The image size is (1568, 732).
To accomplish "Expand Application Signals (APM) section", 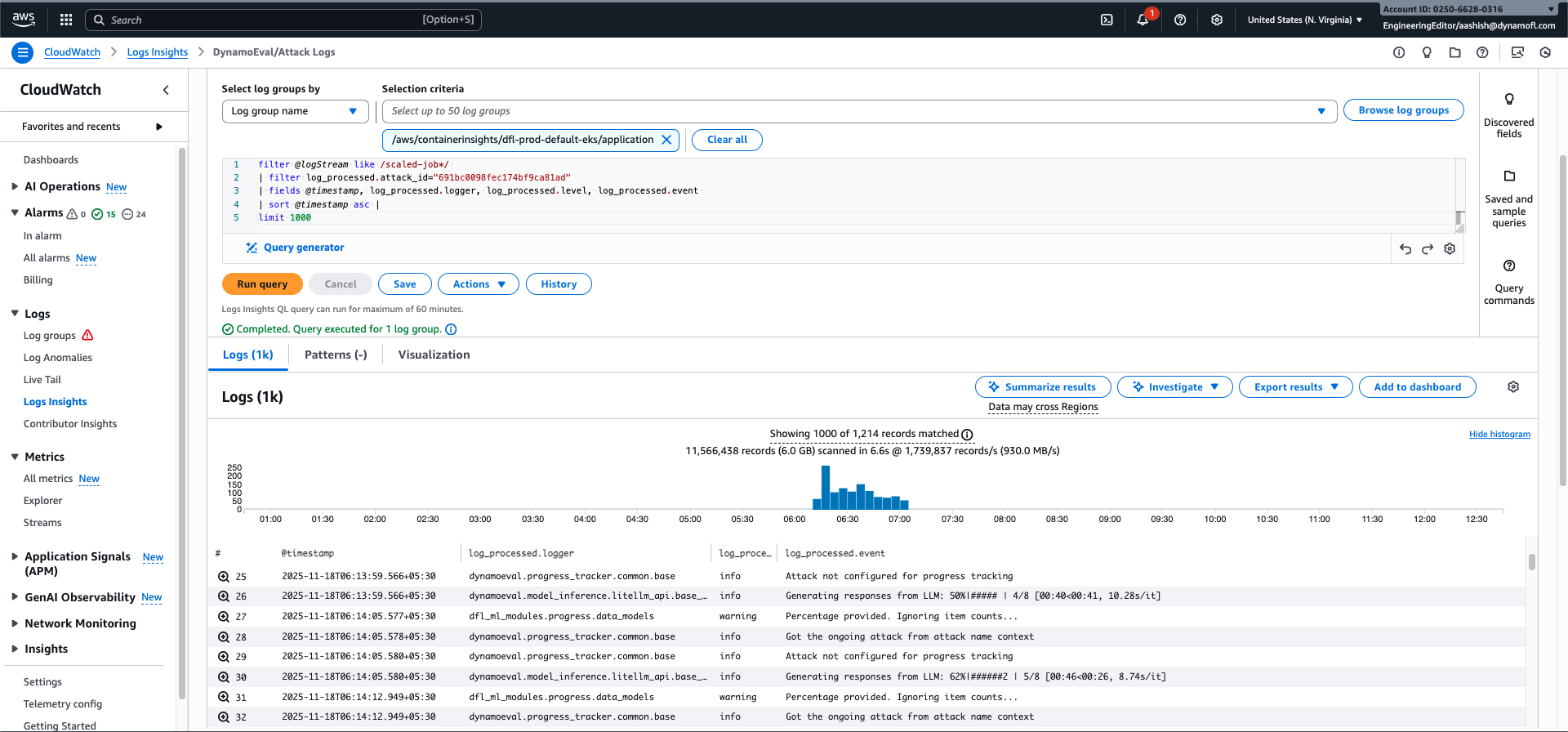I will click(x=15, y=556).
